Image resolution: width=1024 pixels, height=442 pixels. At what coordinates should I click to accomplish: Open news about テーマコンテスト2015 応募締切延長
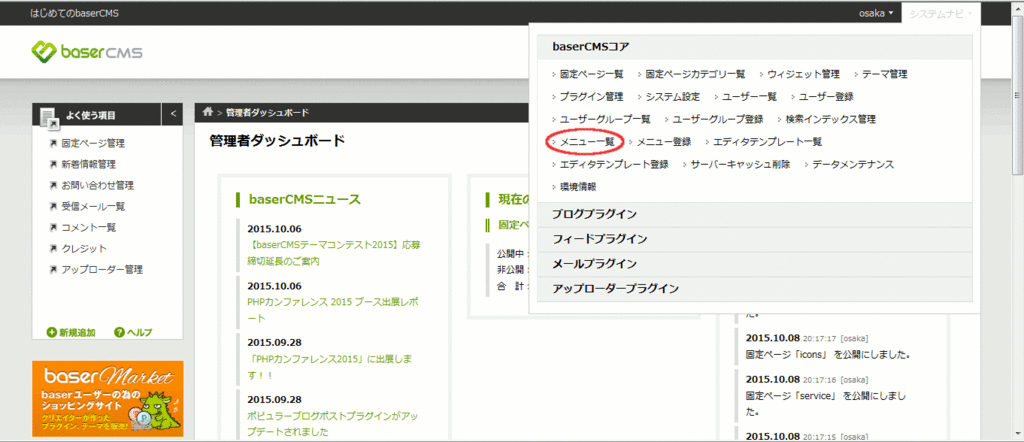(x=332, y=254)
